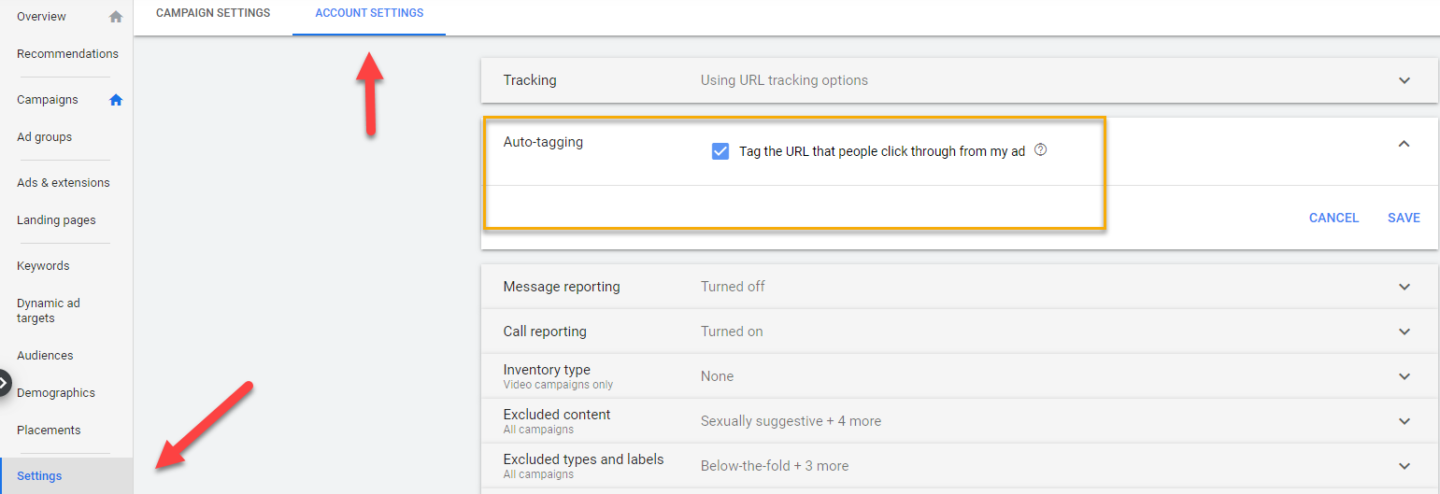Open Ads & extensions page
The height and width of the screenshot is (494, 1440).
63,183
